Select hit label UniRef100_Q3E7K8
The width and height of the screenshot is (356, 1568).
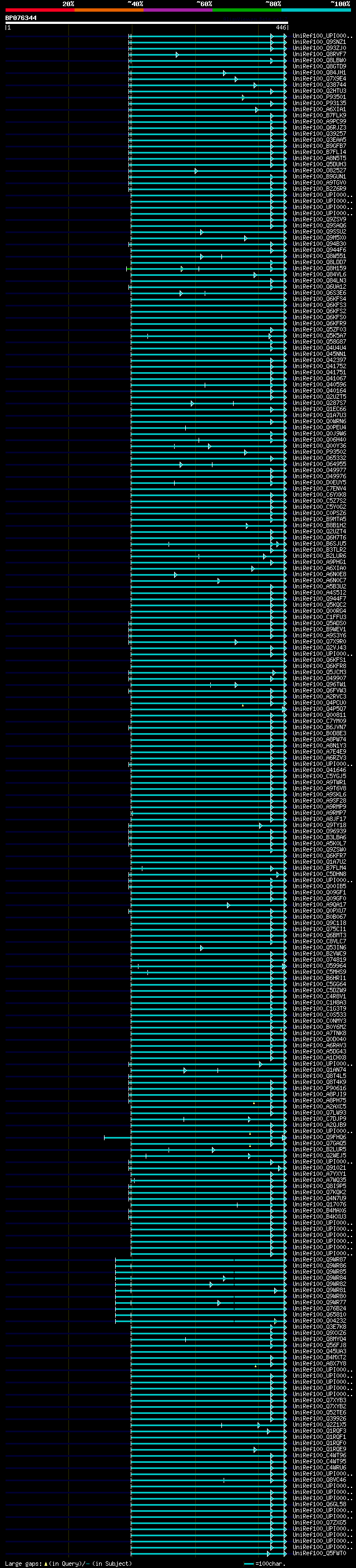[319, 1327]
